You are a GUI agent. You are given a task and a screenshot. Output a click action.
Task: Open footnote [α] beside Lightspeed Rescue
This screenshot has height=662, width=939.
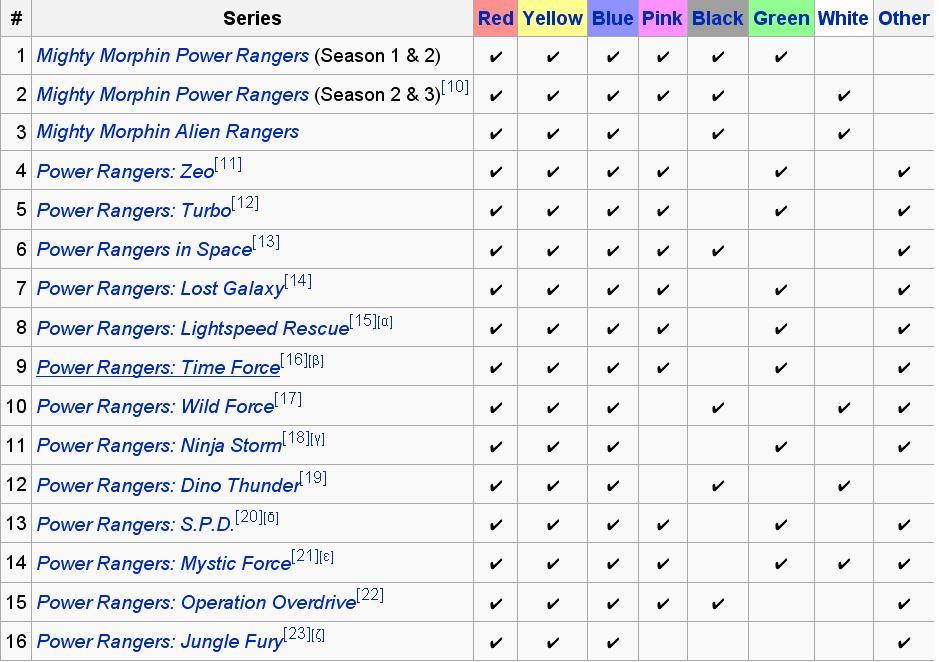[385, 322]
